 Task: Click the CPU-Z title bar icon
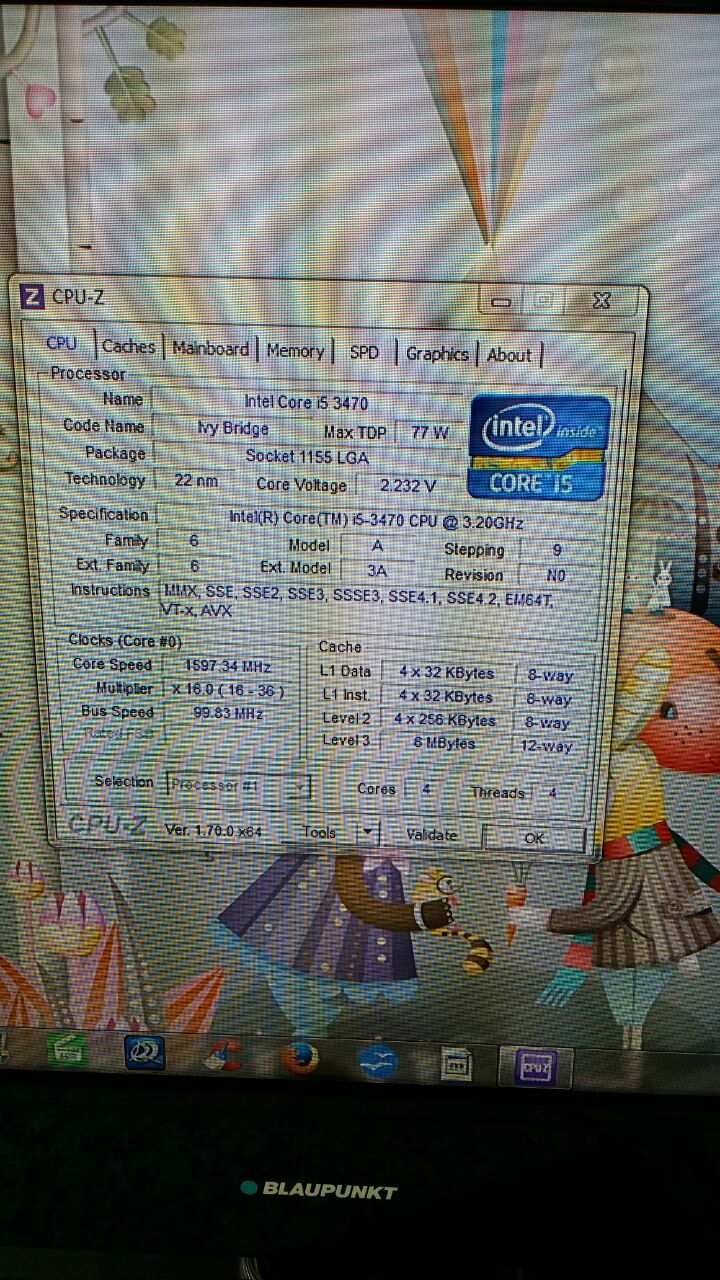pos(33,295)
